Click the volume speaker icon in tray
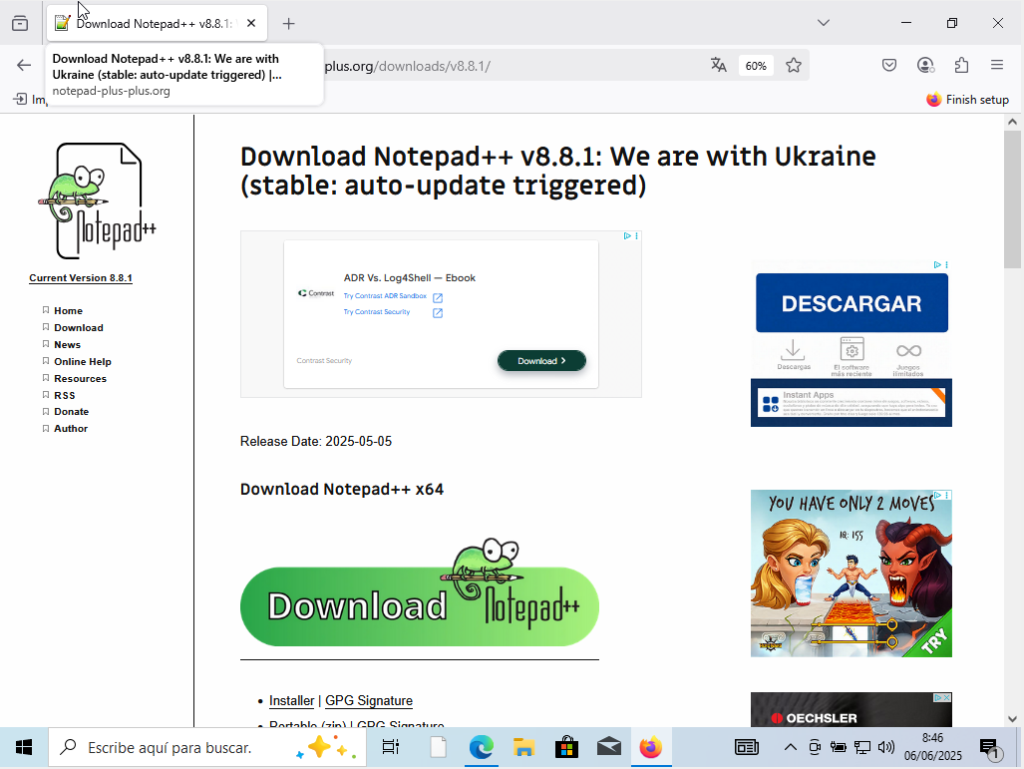Screen dimensions: 1024x769 [886, 747]
